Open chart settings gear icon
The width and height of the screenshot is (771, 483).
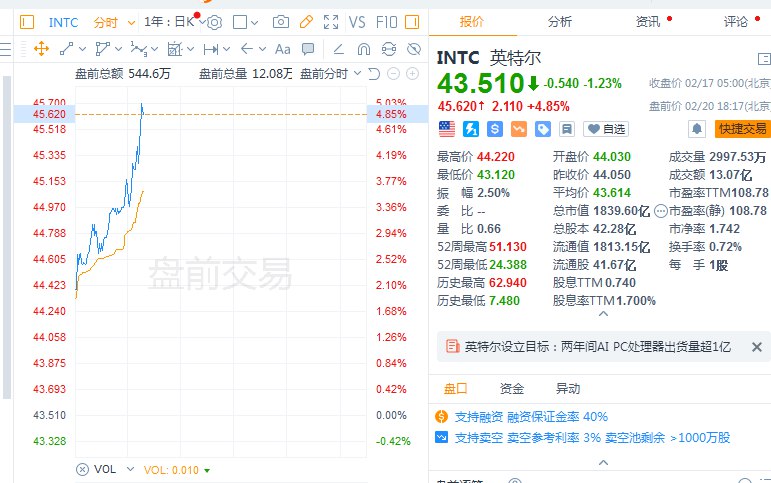pyautogui.click(x=215, y=22)
